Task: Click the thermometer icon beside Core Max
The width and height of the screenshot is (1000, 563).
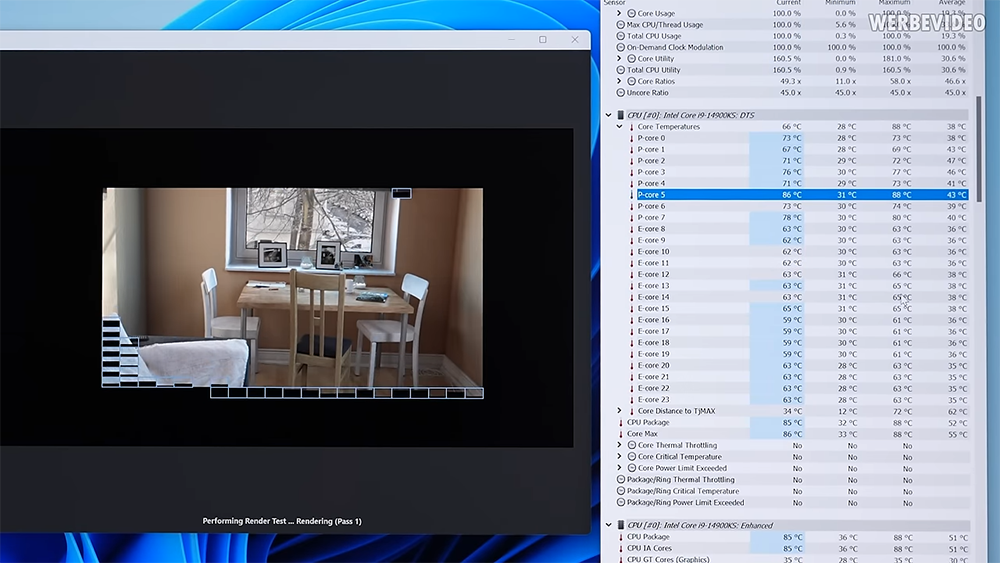Action: coord(621,434)
